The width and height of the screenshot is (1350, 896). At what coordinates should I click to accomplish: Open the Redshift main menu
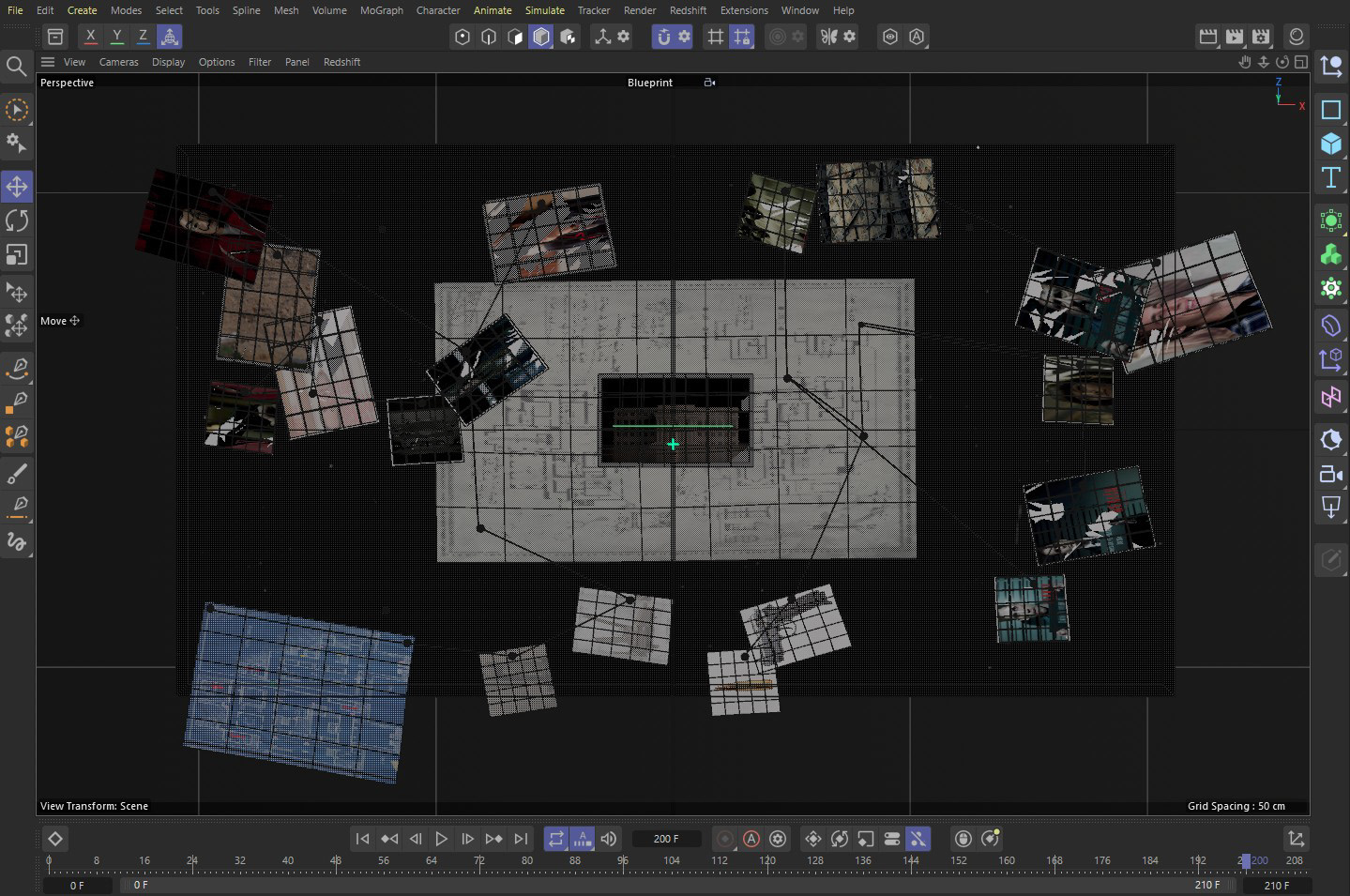click(x=688, y=10)
